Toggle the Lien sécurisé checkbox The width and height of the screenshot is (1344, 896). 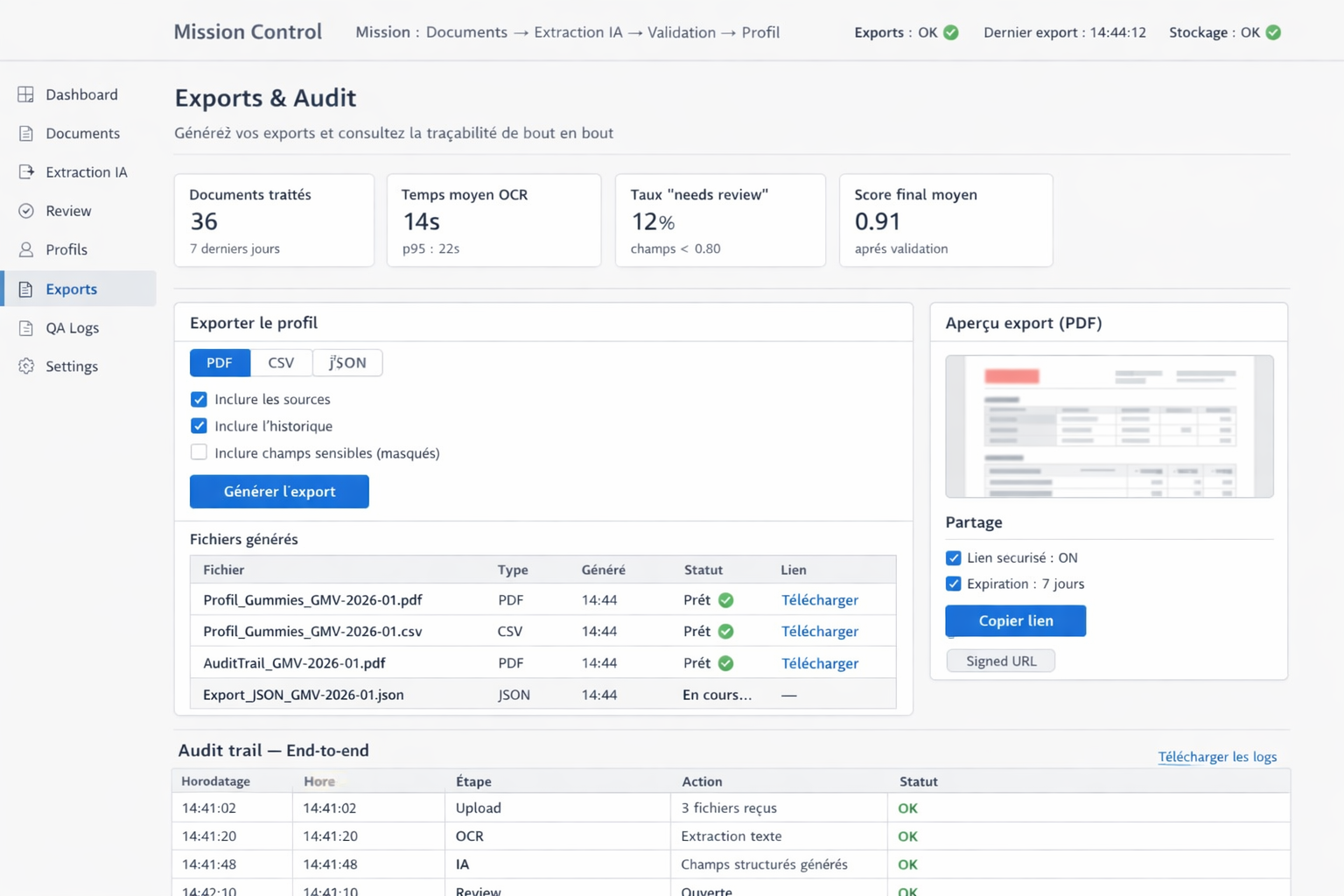click(x=953, y=558)
